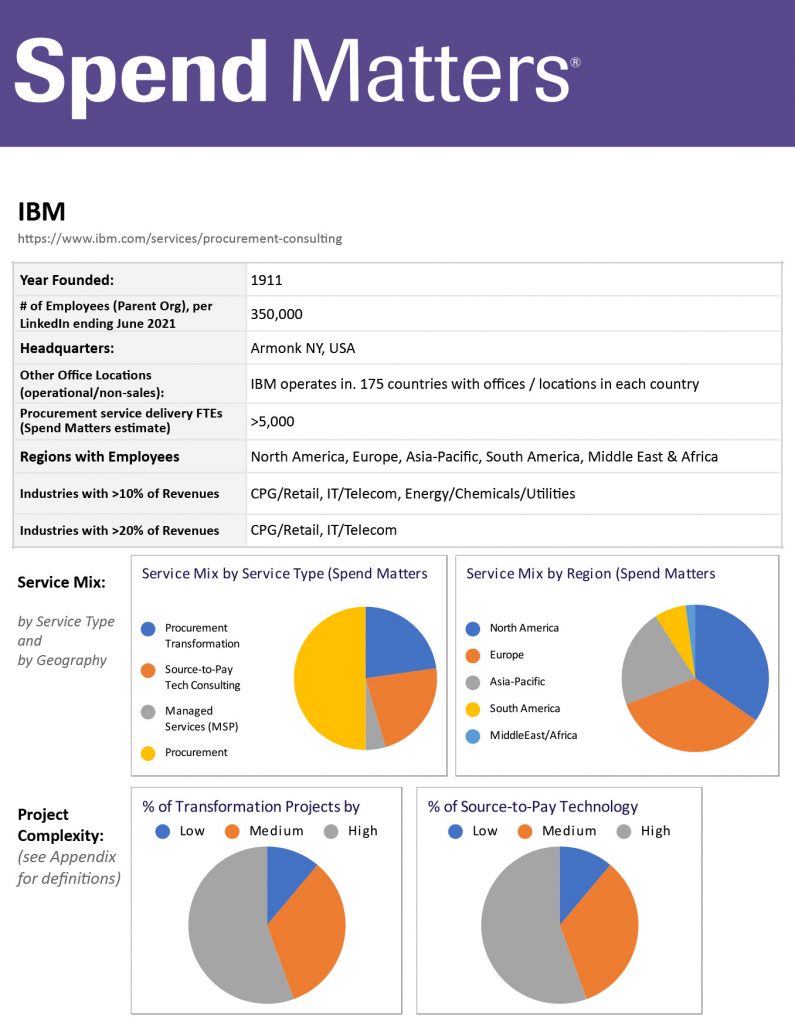Image resolution: width=795 pixels, height=1024 pixels.
Task: Click the Spend Matters logo in the banner
Action: point(296,72)
